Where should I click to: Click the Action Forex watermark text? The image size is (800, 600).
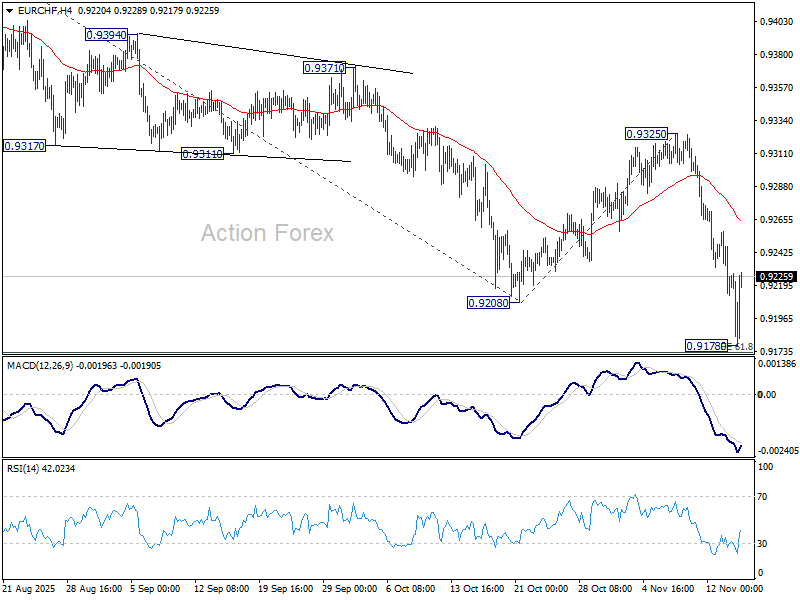267,233
